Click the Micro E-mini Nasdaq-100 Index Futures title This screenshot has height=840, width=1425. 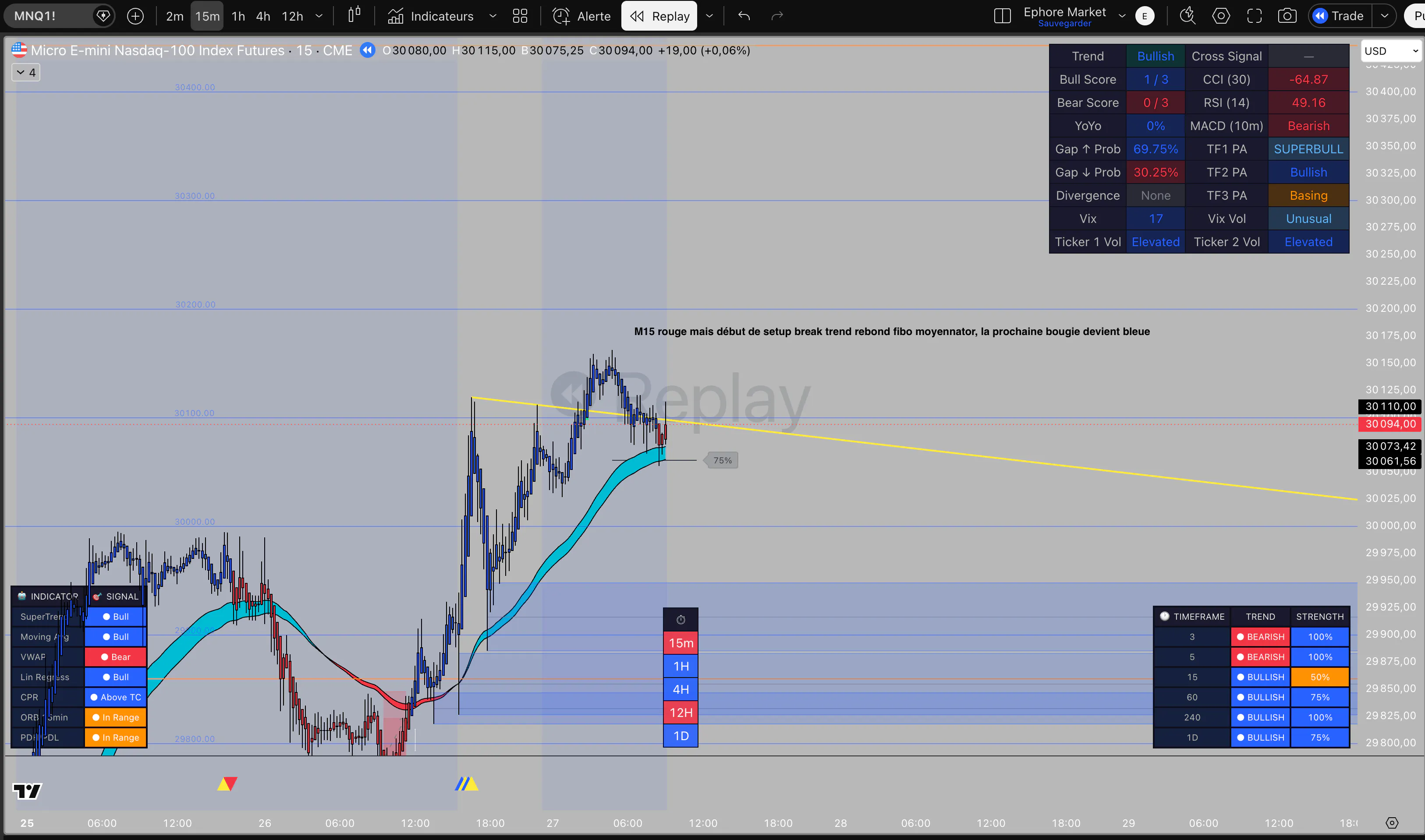157,50
